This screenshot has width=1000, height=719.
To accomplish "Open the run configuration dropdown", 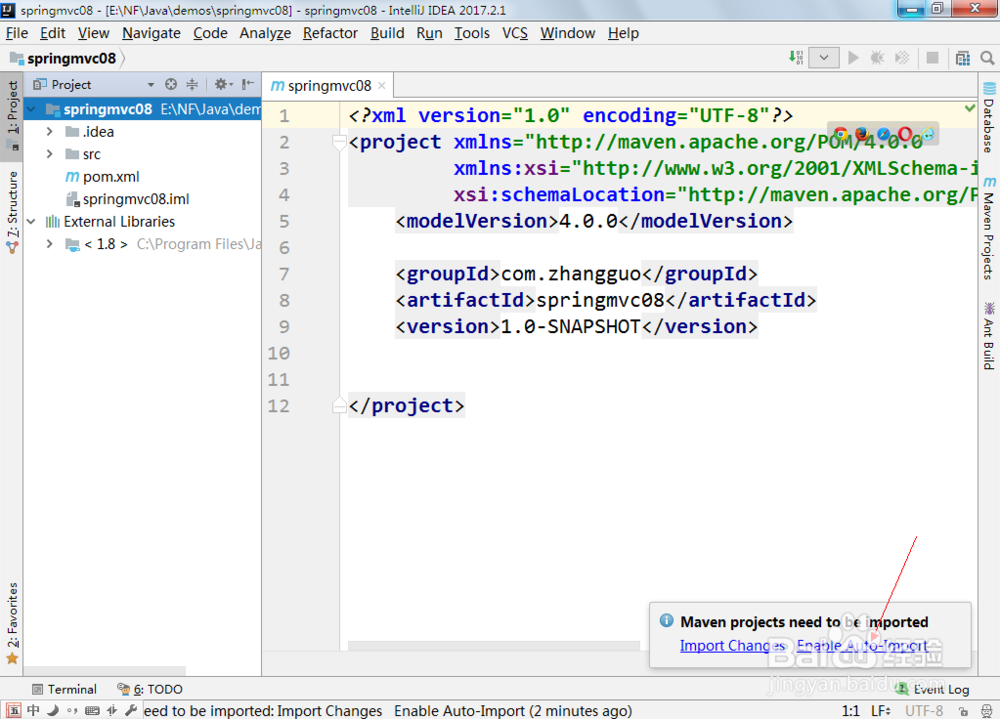I will pyautogui.click(x=822, y=57).
